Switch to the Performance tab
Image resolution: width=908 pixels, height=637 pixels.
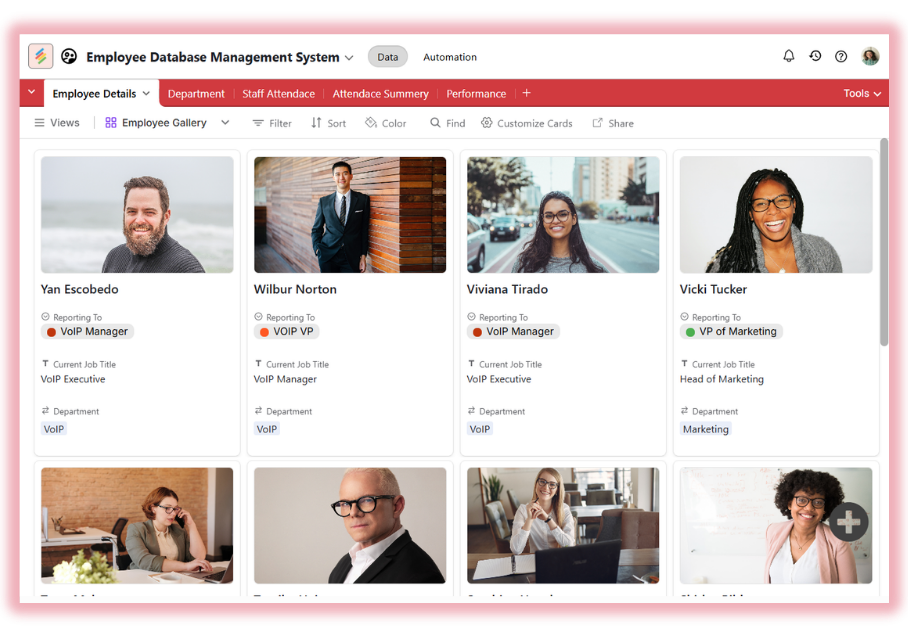click(476, 94)
